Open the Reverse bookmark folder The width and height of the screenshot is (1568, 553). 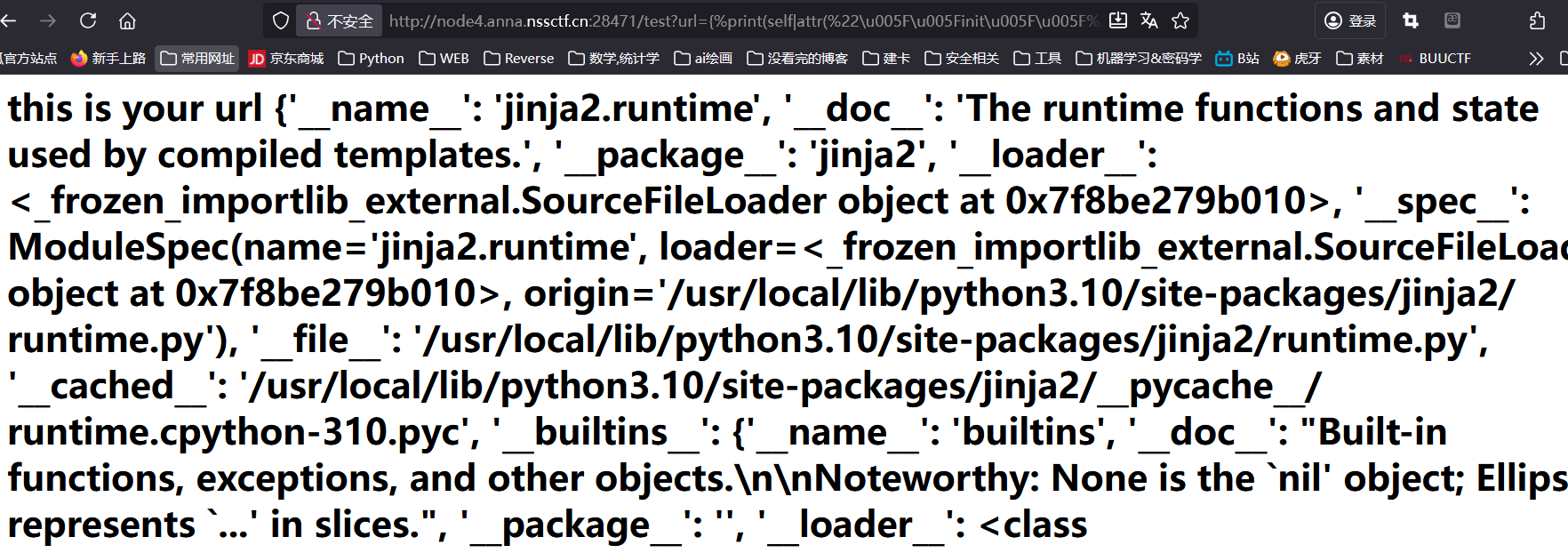(519, 58)
